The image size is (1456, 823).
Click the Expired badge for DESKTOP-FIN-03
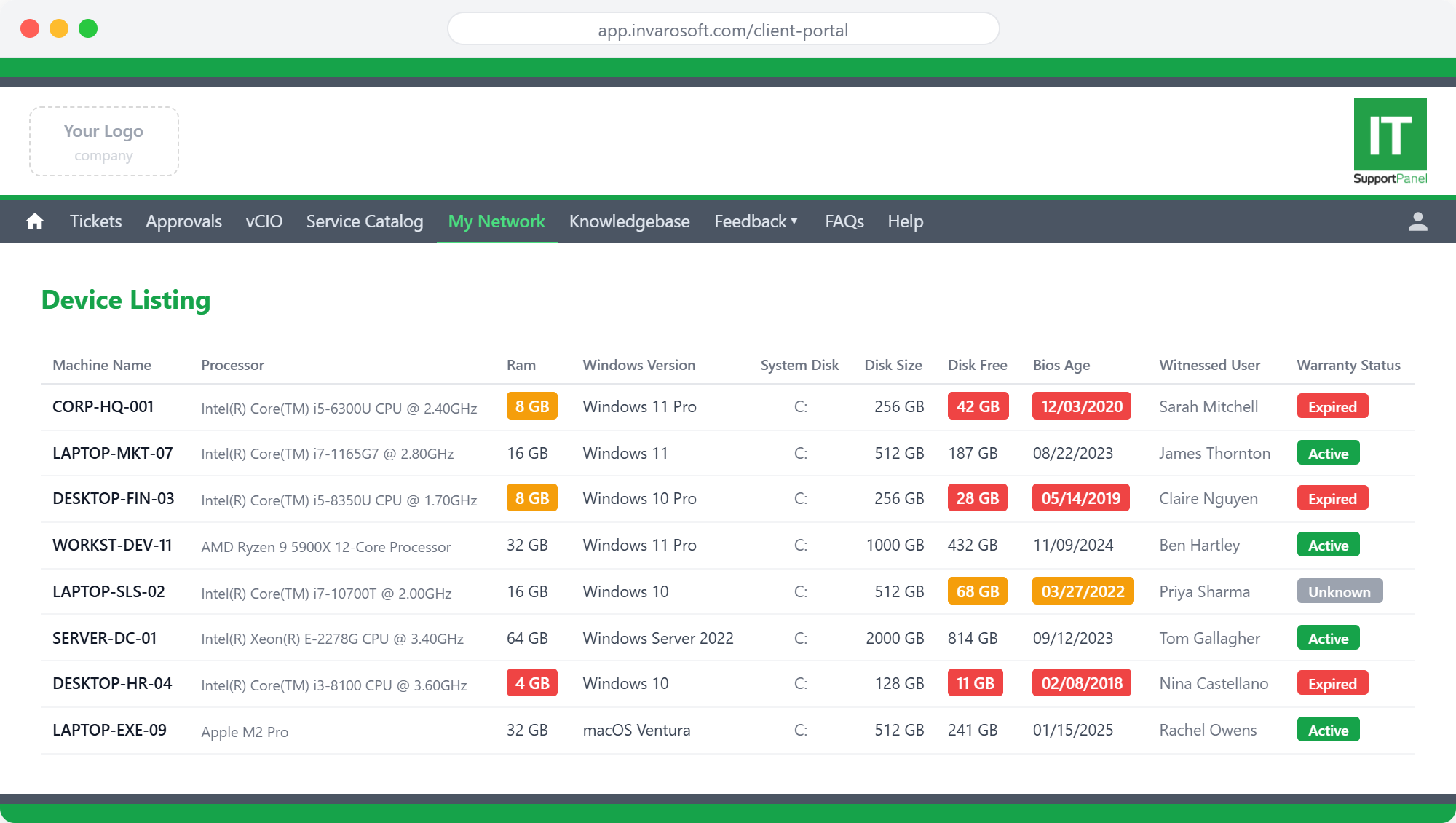[1332, 498]
